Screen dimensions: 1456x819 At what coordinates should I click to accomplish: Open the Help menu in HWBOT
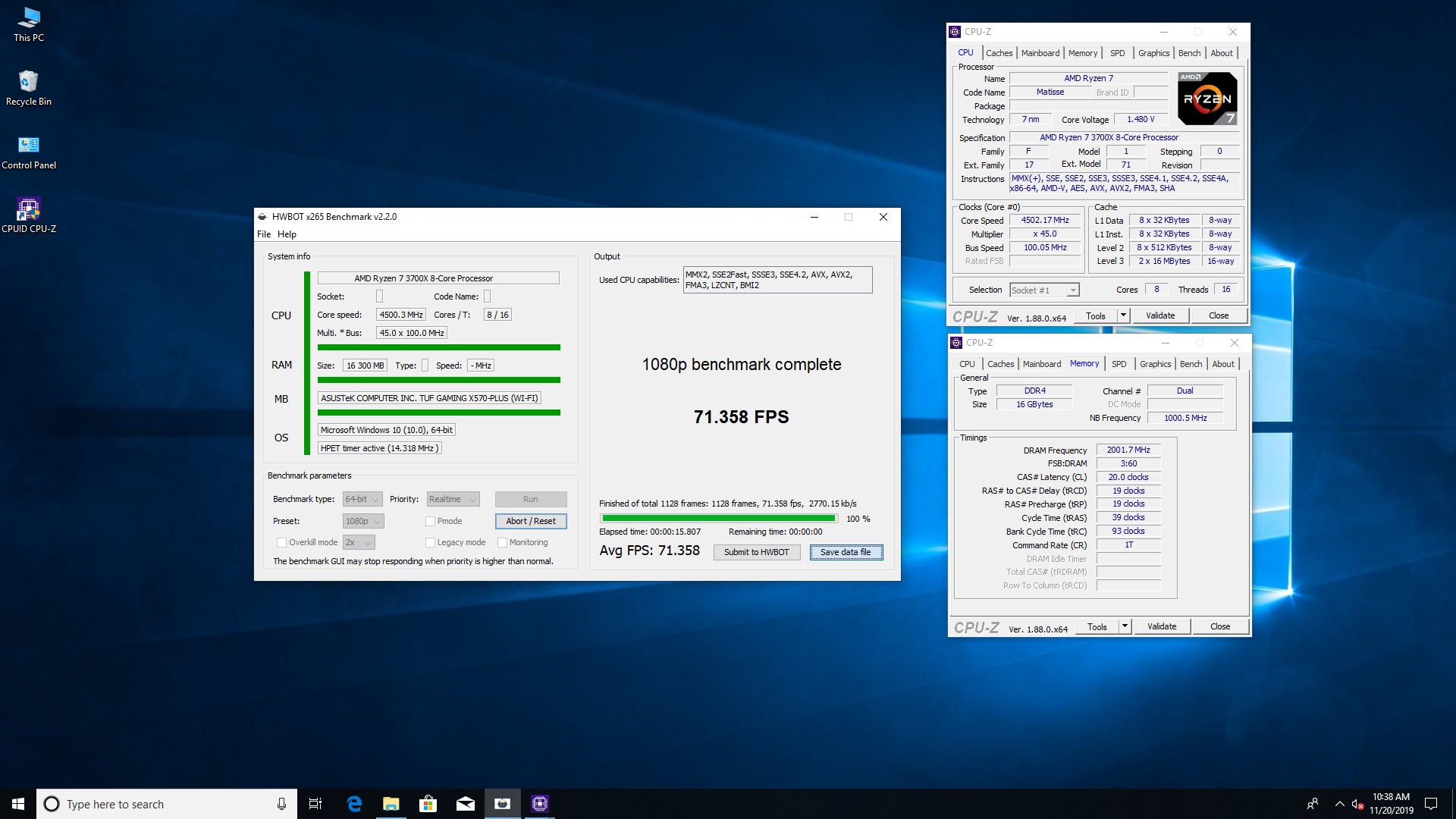coord(287,234)
